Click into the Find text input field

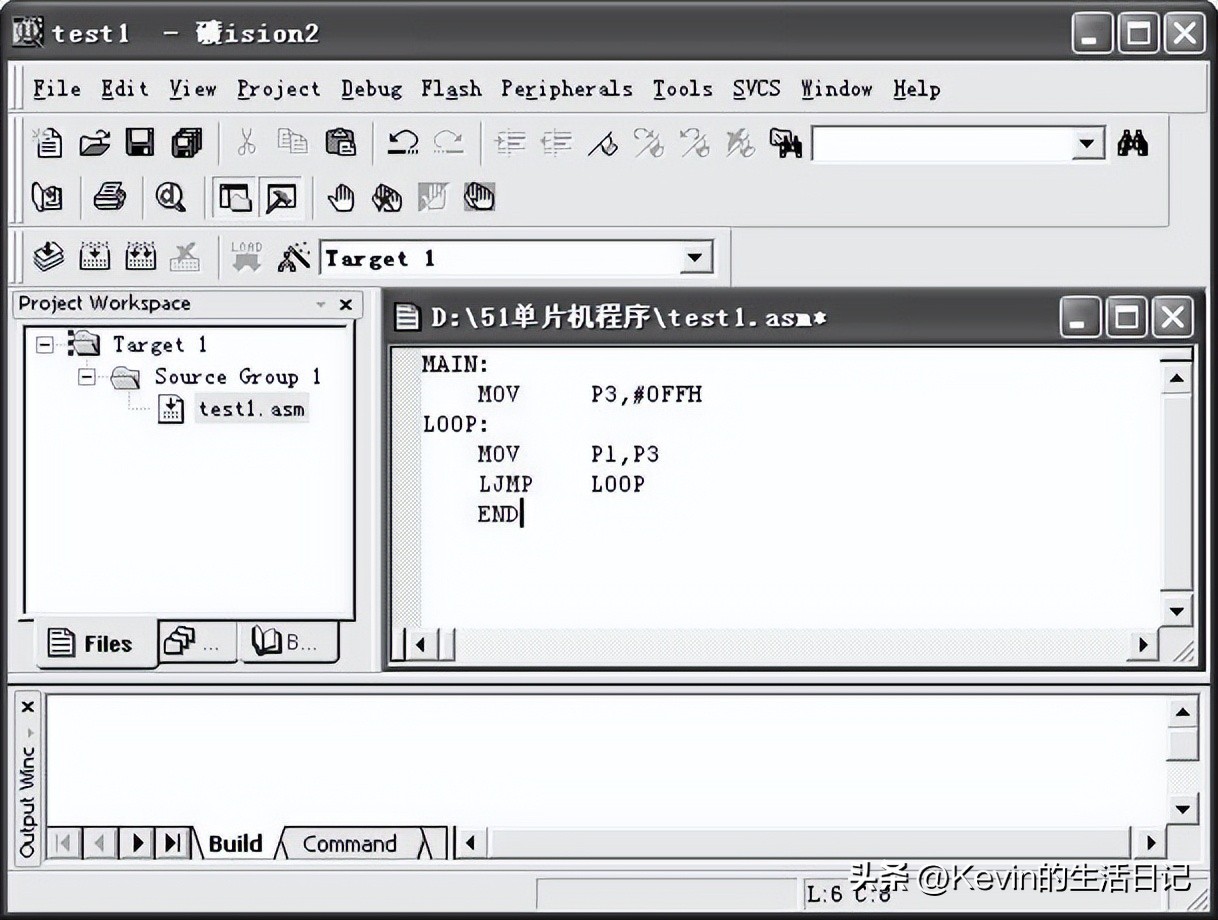943,144
